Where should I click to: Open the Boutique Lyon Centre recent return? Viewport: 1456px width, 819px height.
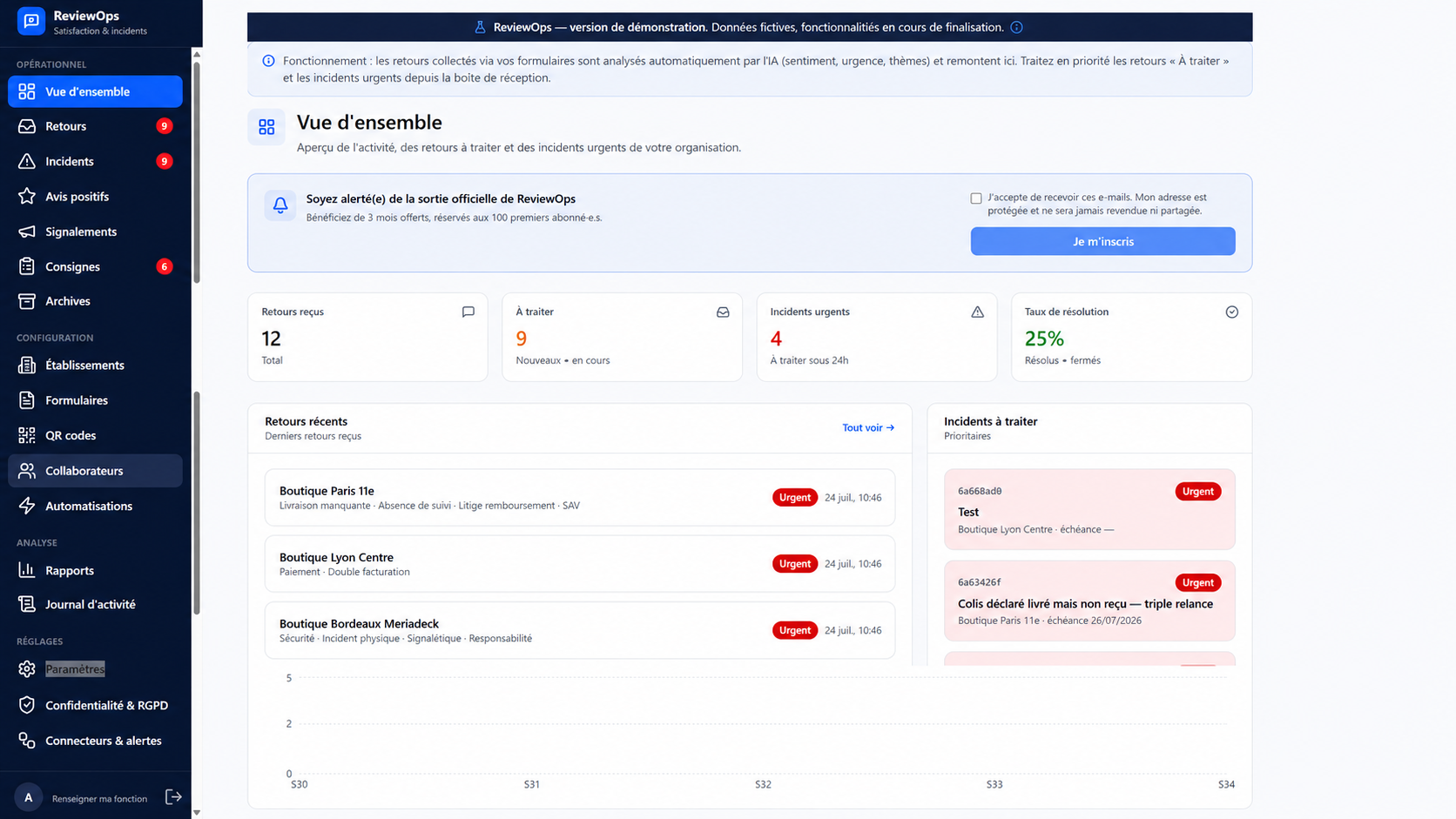pyautogui.click(x=580, y=564)
